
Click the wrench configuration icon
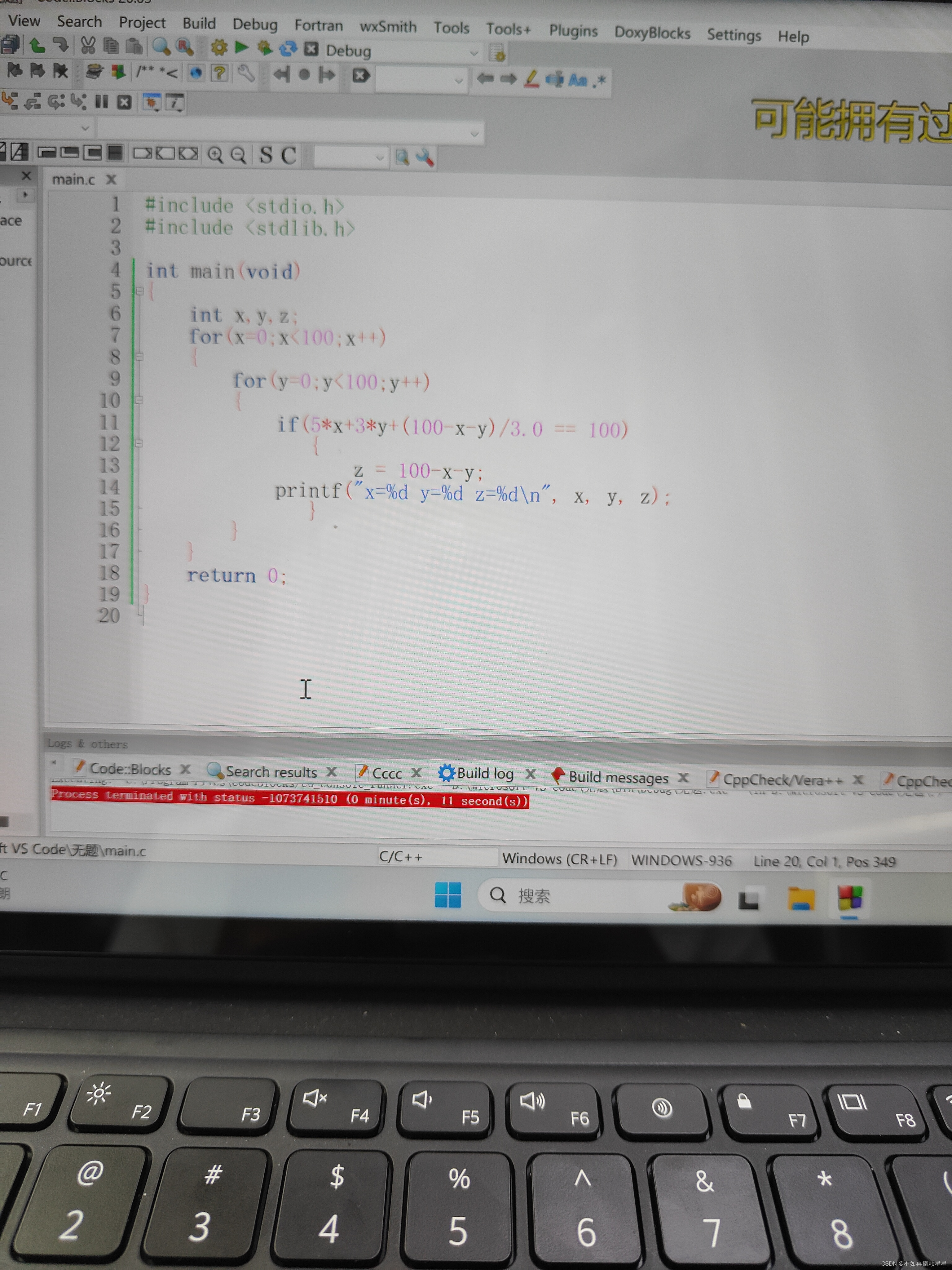(x=246, y=73)
